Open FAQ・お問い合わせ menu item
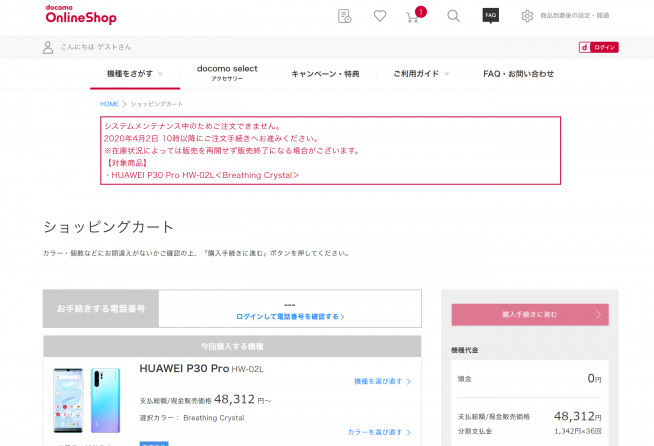 point(518,74)
